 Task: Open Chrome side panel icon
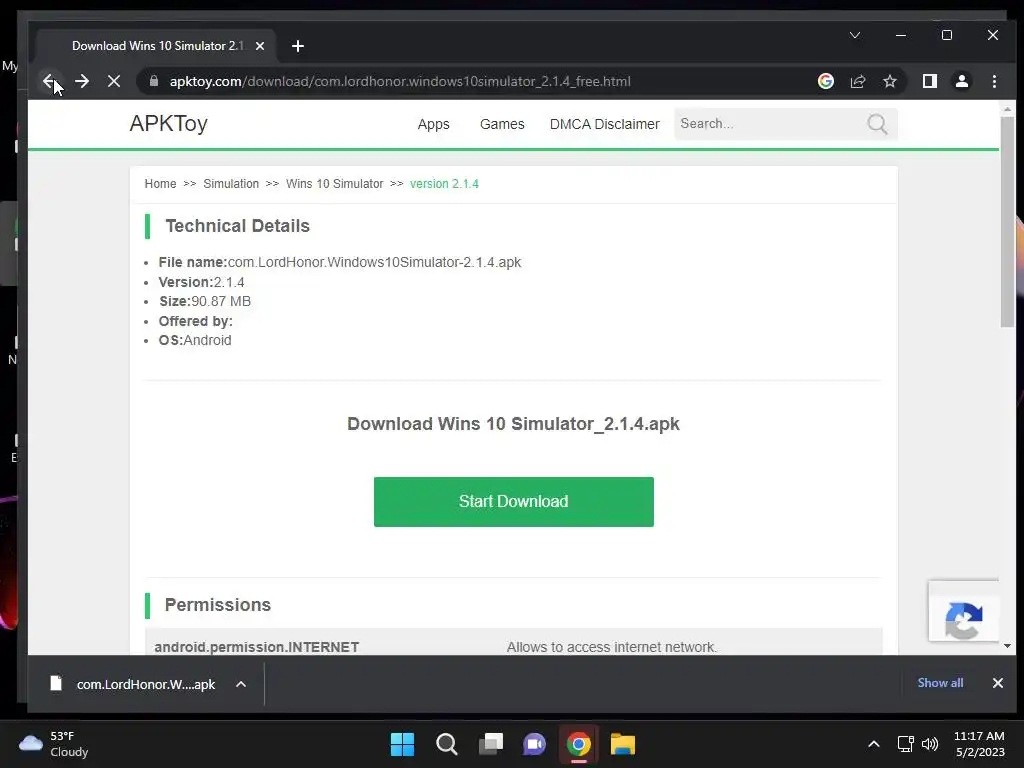[930, 81]
